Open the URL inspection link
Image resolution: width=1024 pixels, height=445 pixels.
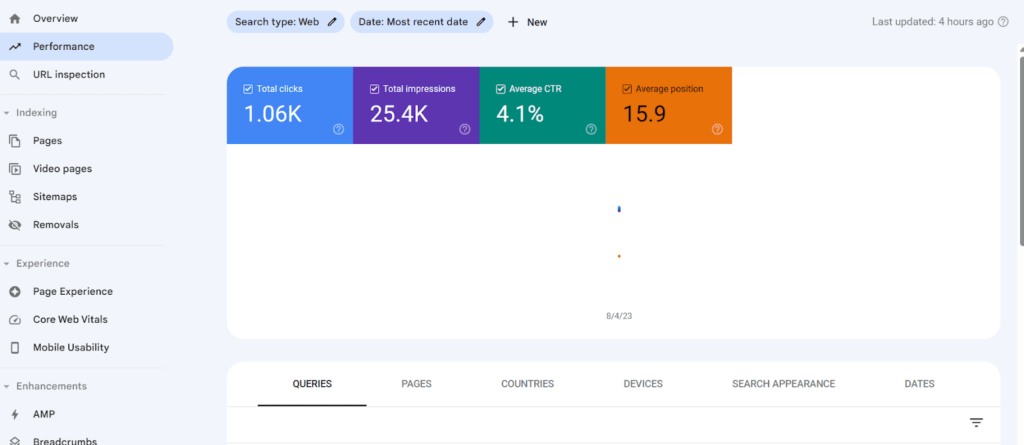(69, 74)
